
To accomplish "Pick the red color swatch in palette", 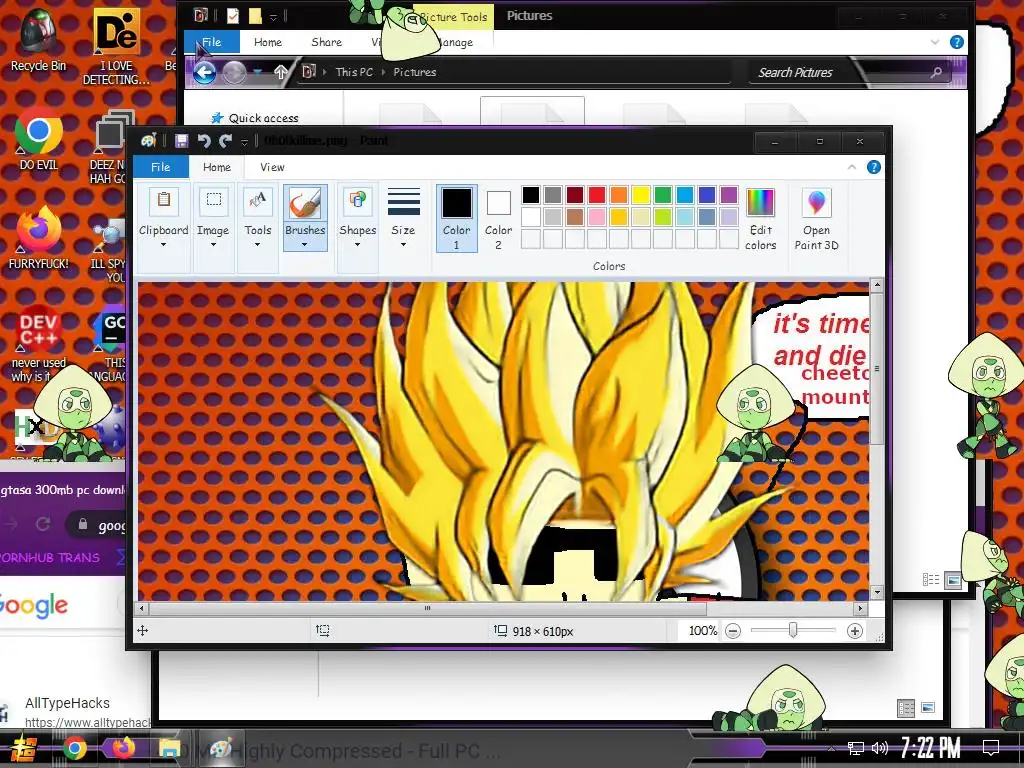I will 597,195.
